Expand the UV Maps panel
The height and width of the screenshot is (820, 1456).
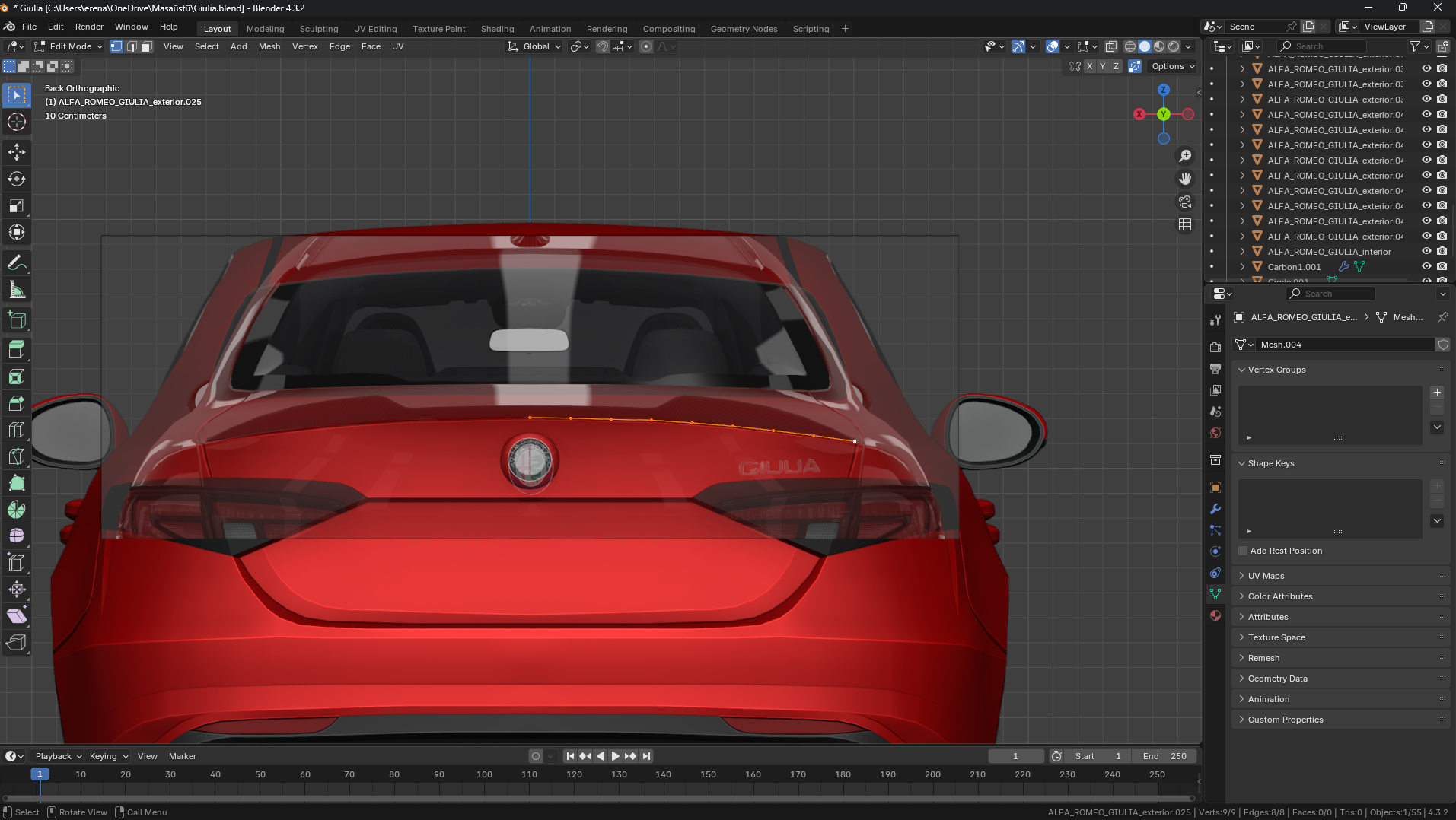click(x=1266, y=576)
